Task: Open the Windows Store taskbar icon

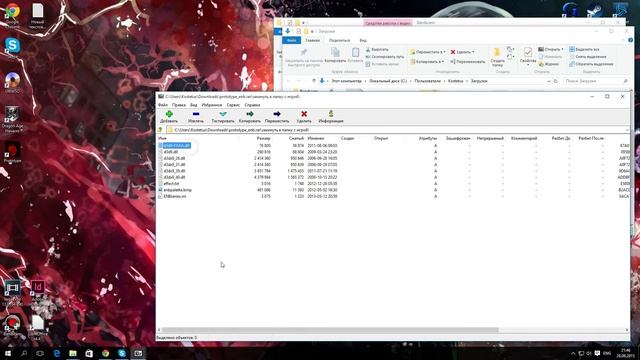Action: 89,353
